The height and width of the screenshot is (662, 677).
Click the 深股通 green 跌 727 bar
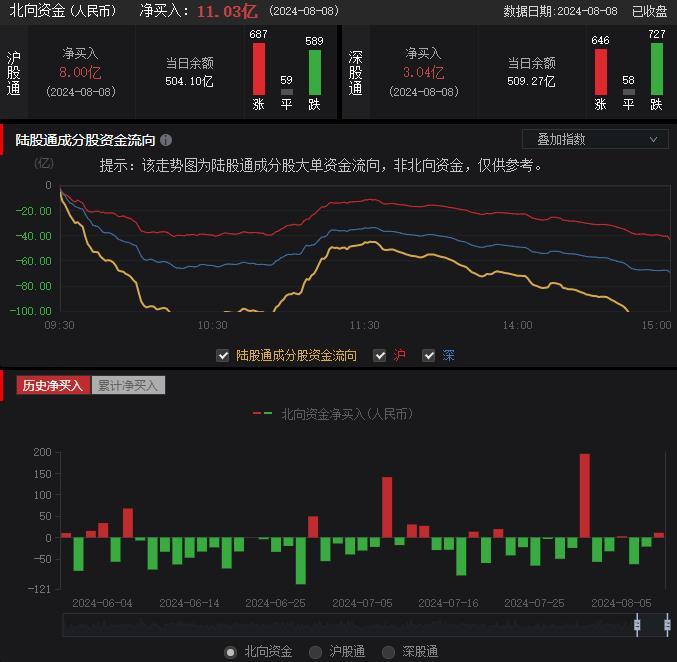657,69
